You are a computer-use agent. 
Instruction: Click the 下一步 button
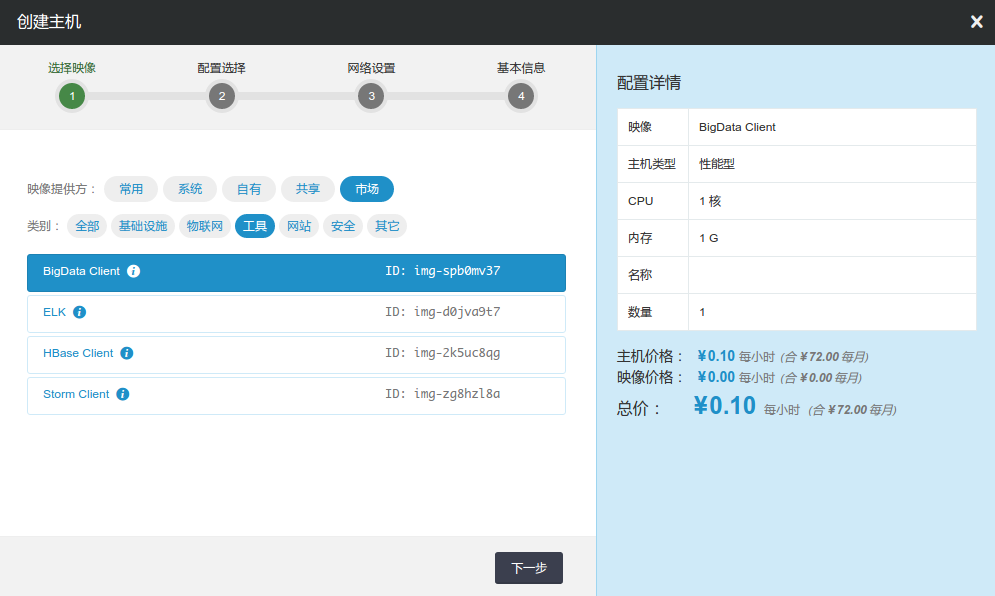[x=529, y=568]
